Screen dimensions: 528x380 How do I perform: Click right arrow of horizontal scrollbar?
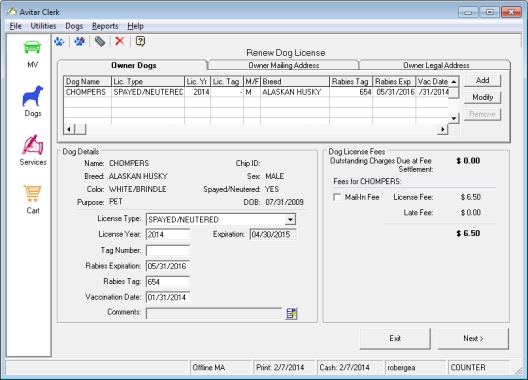coord(442,129)
